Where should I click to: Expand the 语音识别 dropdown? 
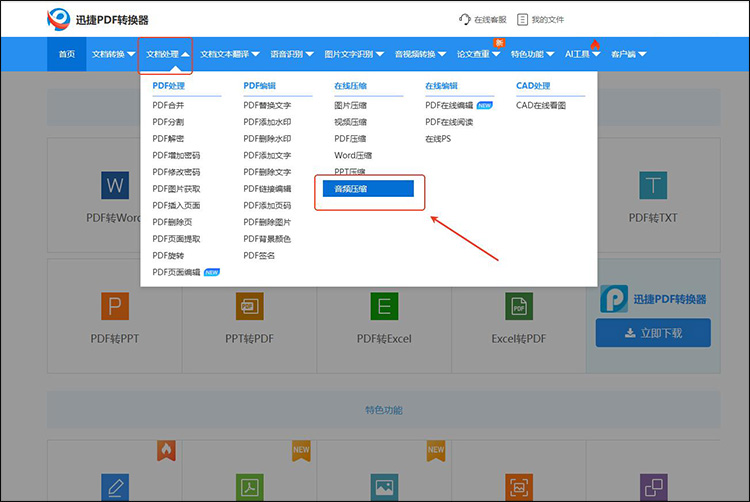click(291, 54)
